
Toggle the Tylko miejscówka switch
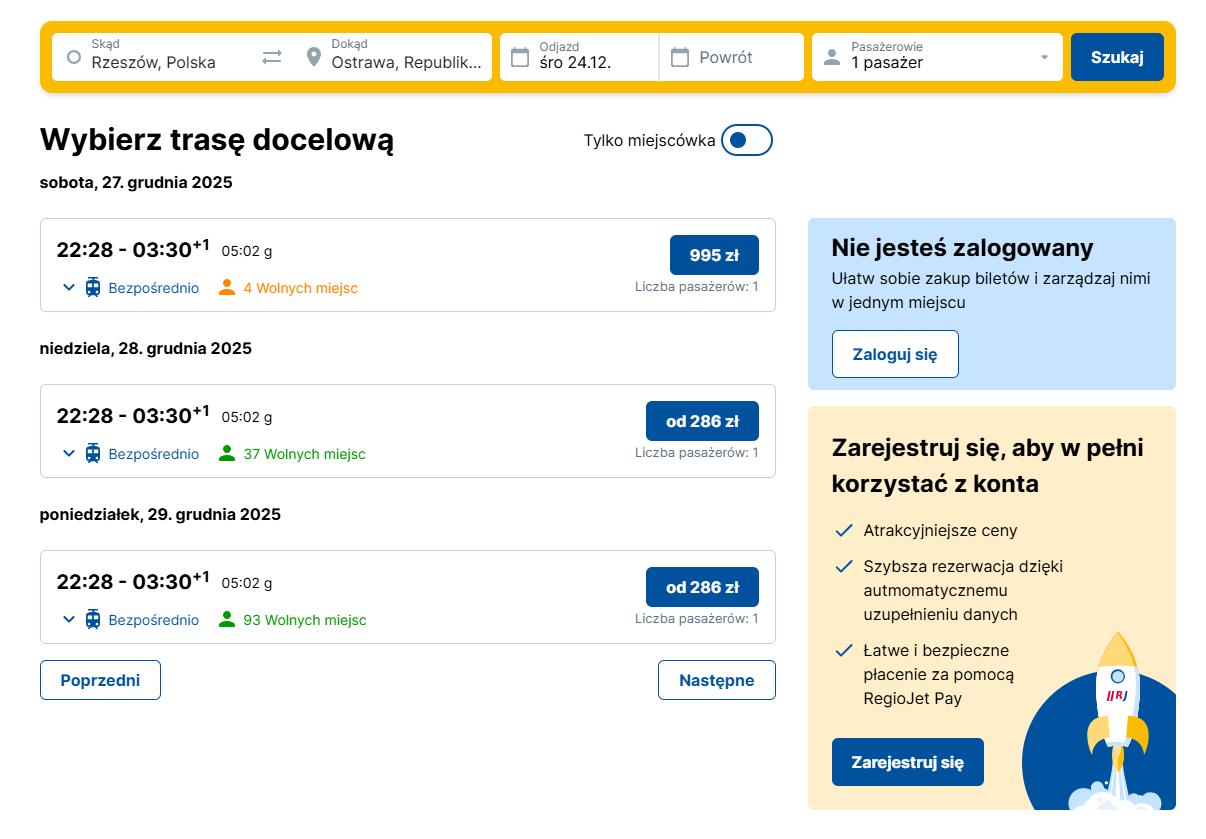(x=747, y=140)
